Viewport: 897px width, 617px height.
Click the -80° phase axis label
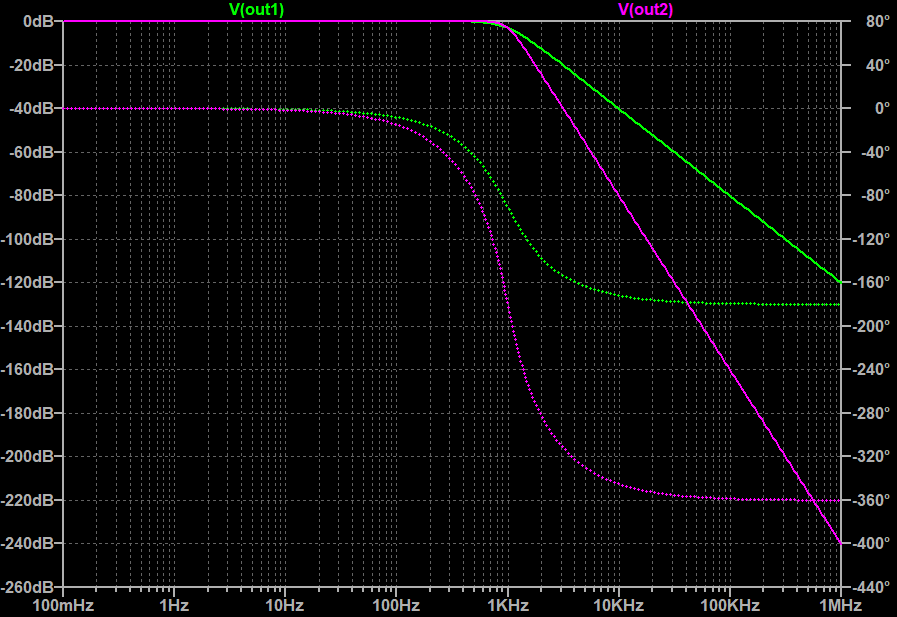875,196
